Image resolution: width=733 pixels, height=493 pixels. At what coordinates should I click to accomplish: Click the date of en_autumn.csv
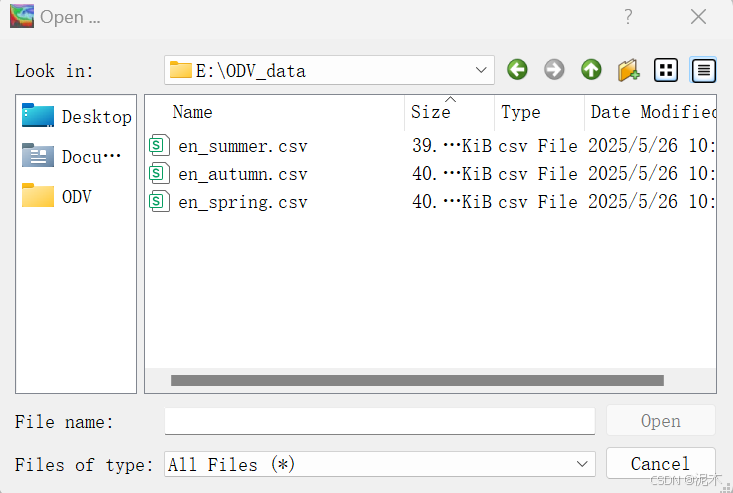click(x=651, y=174)
